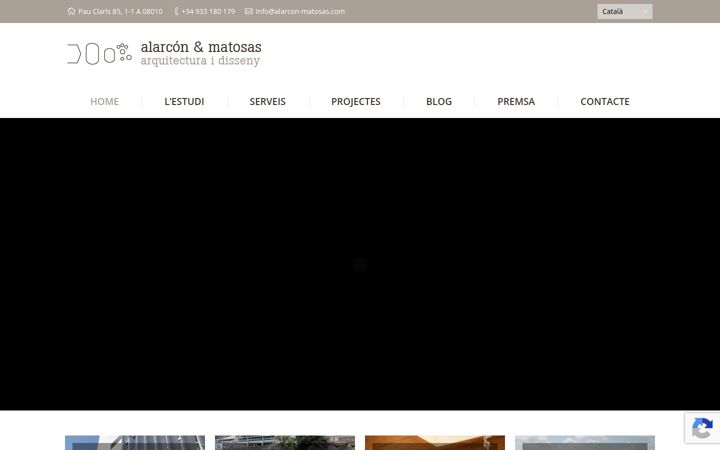Open the L'ESTUDI menu item

[184, 101]
